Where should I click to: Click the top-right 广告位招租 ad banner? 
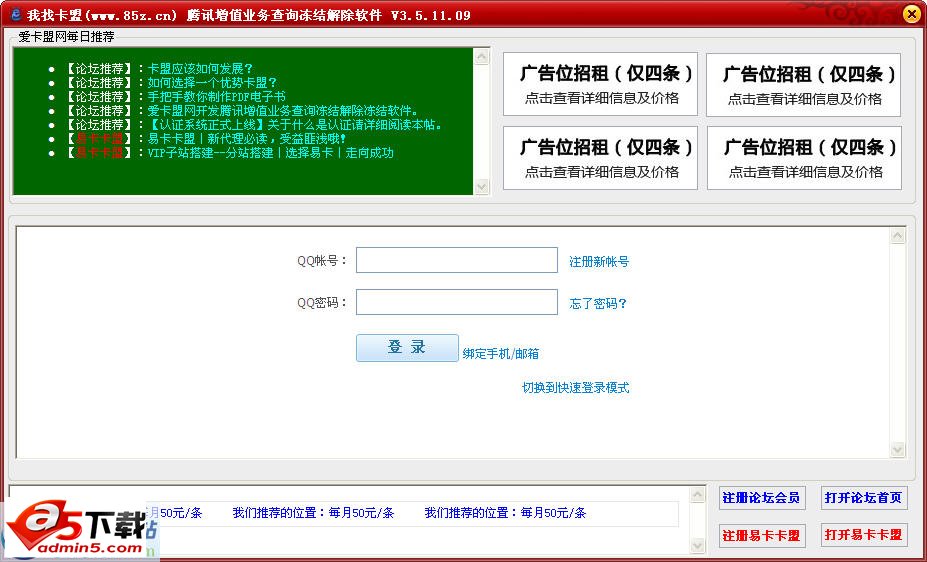point(803,85)
